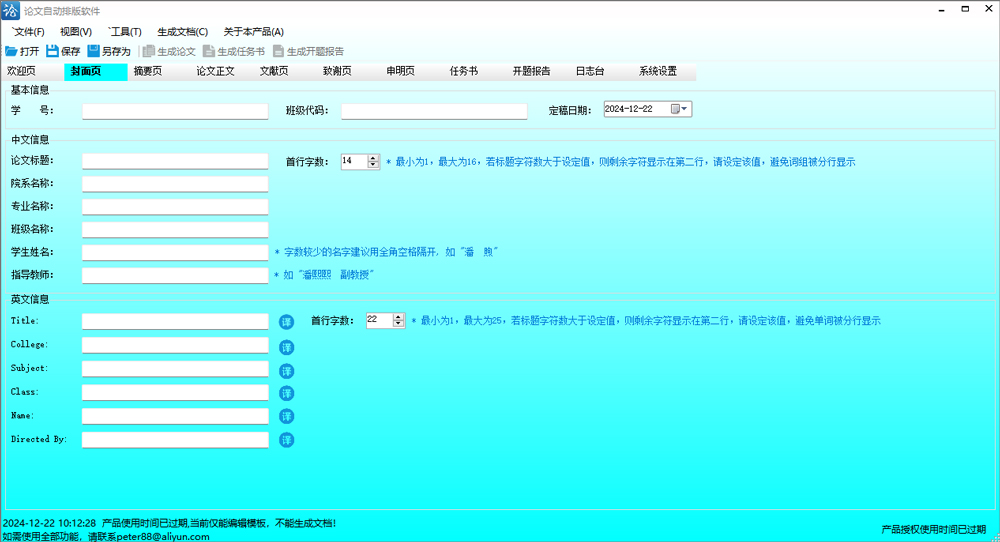
Task: Click the 班级代码 input field
Action: pos(434,111)
